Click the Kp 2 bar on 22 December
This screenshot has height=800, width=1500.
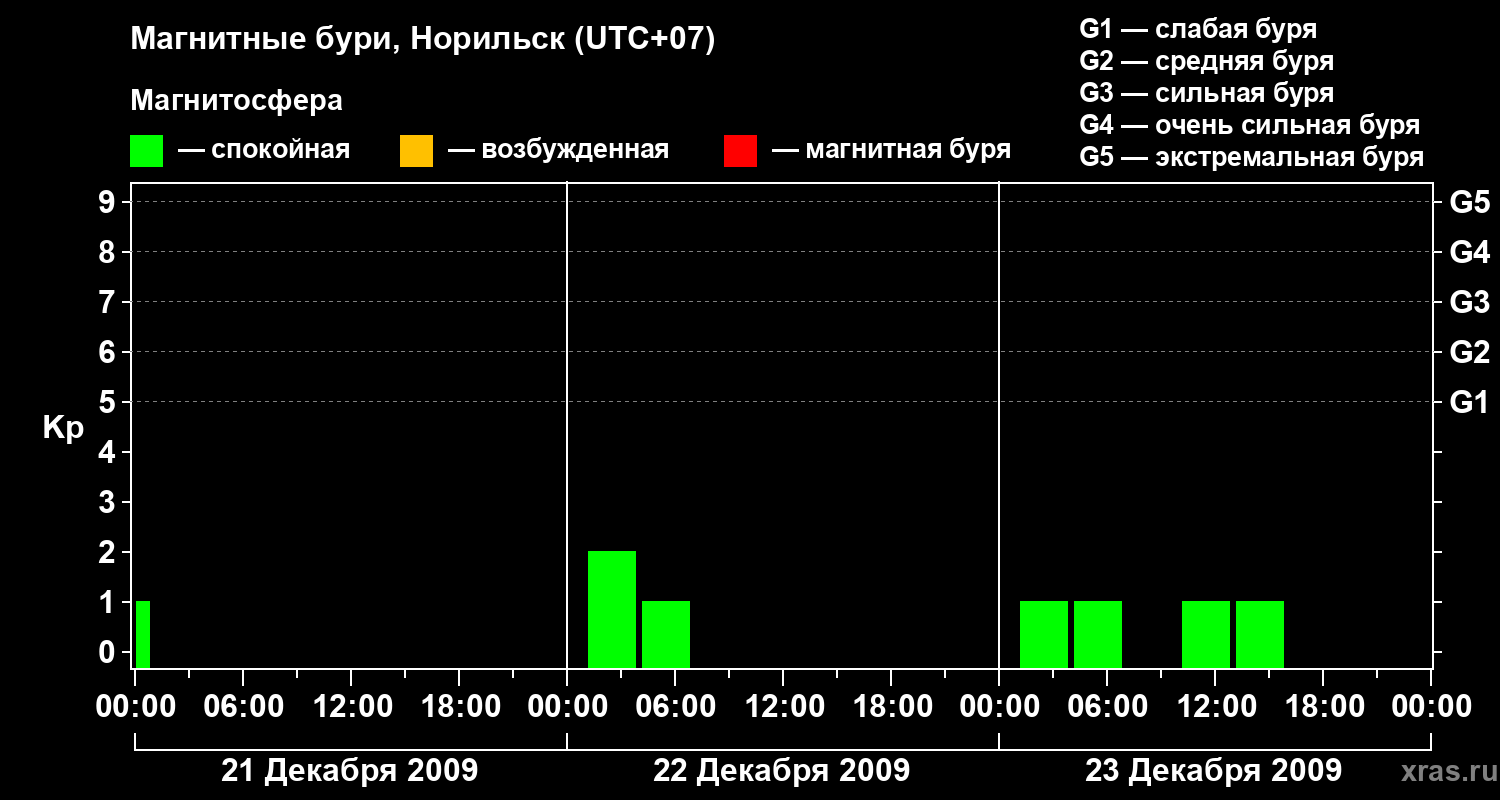coord(612,610)
